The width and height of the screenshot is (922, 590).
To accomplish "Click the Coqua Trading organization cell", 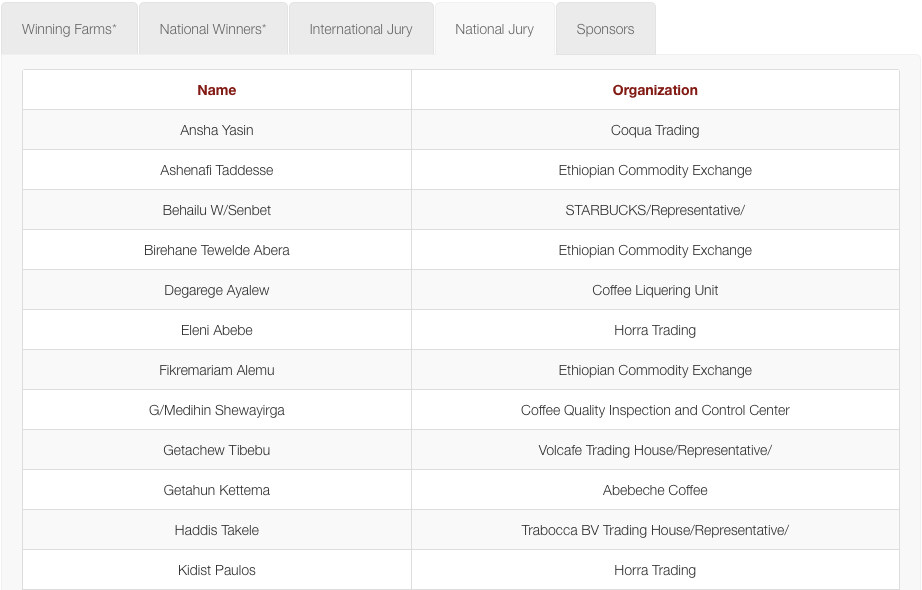I will (655, 130).
